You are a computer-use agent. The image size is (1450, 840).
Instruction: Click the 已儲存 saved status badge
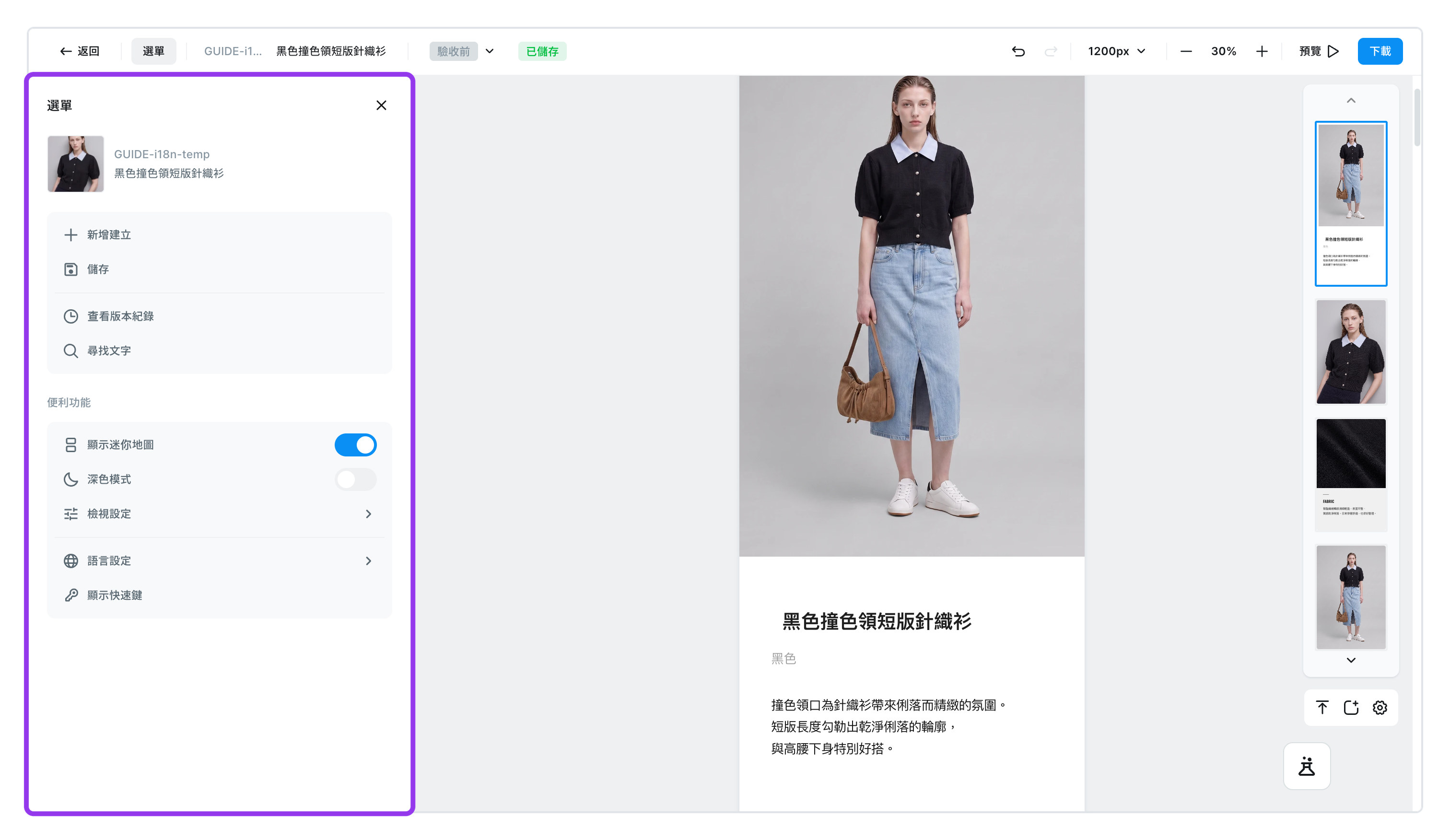click(x=542, y=51)
